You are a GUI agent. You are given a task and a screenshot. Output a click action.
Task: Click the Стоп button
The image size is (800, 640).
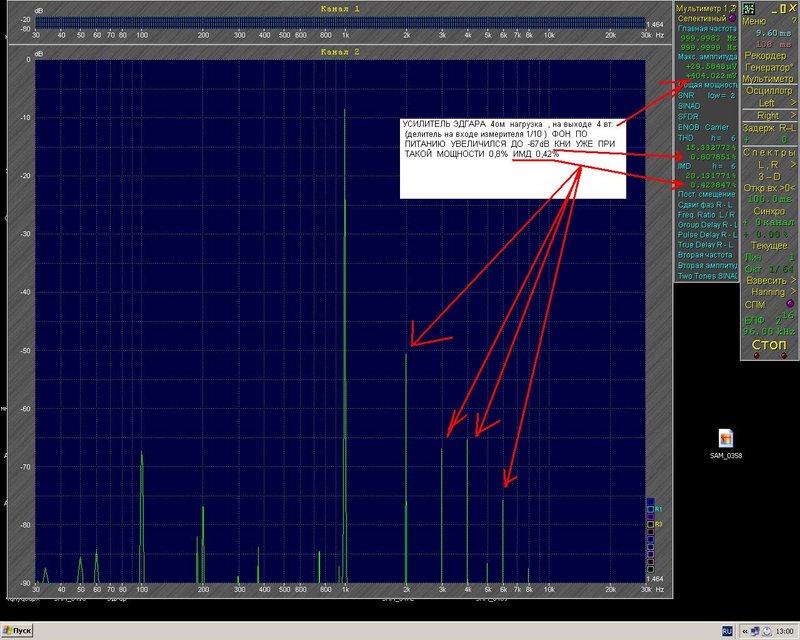point(769,345)
